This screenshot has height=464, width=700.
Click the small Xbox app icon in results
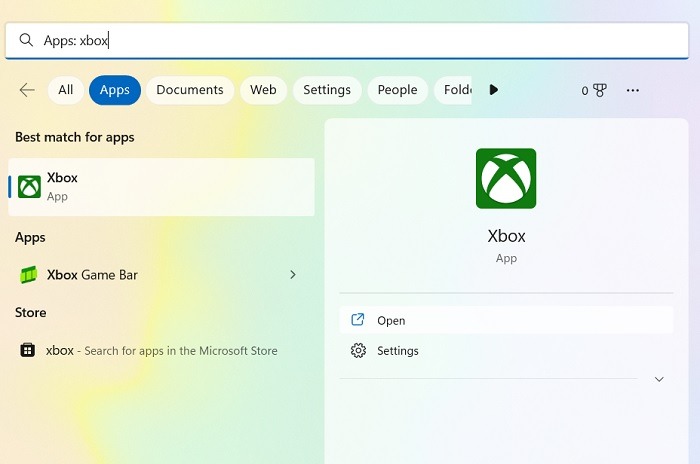click(29, 187)
